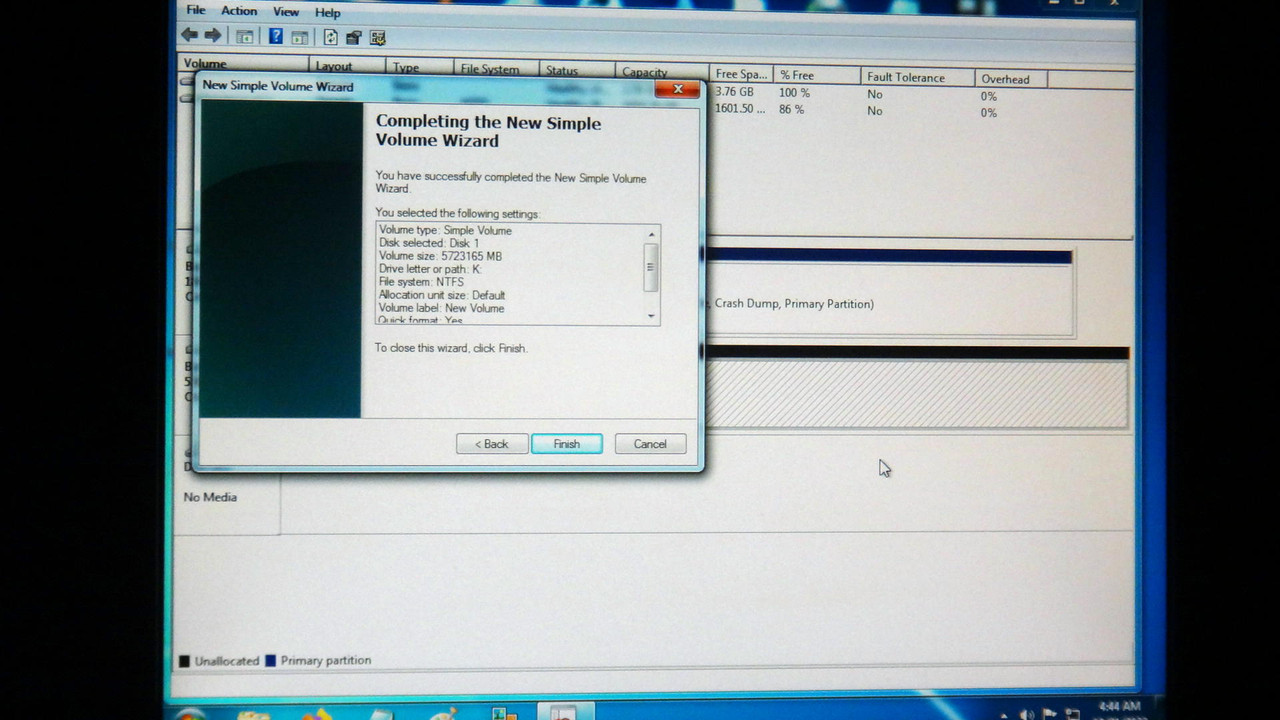Viewport: 1280px width, 720px height.
Task: Click the 3.76 GB free space cell
Action: (735, 92)
